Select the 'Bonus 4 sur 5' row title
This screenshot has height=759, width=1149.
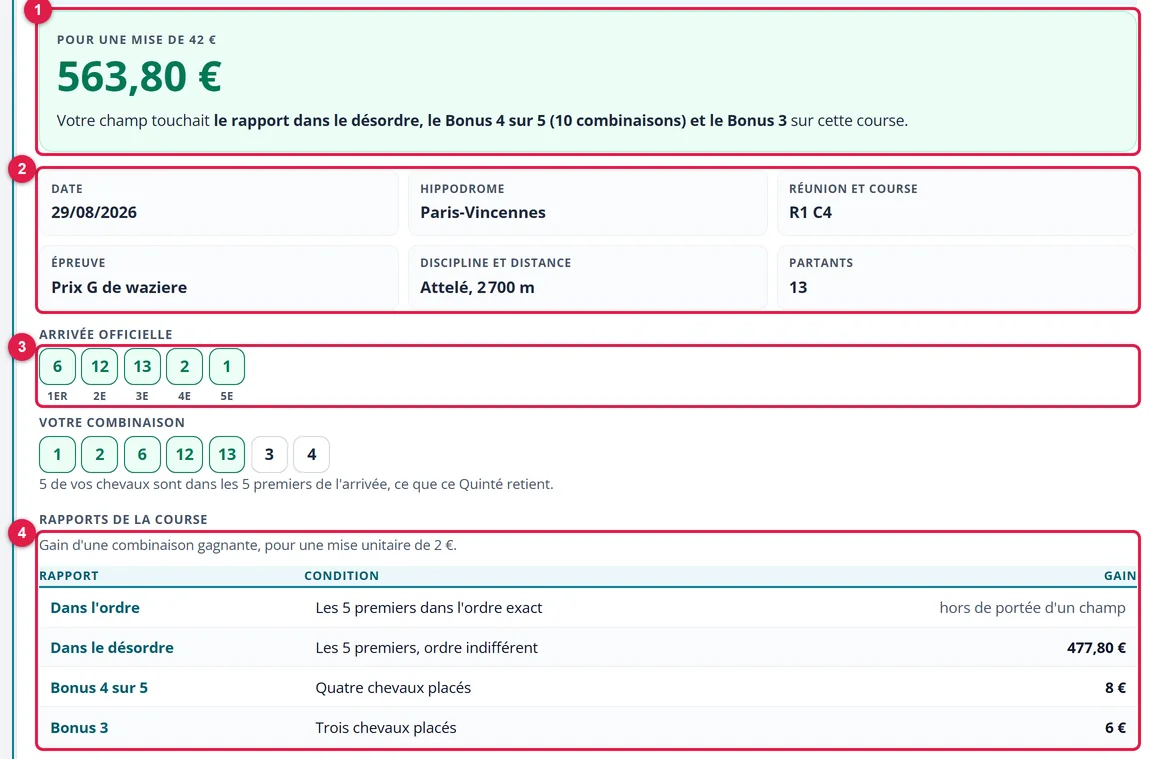point(99,688)
